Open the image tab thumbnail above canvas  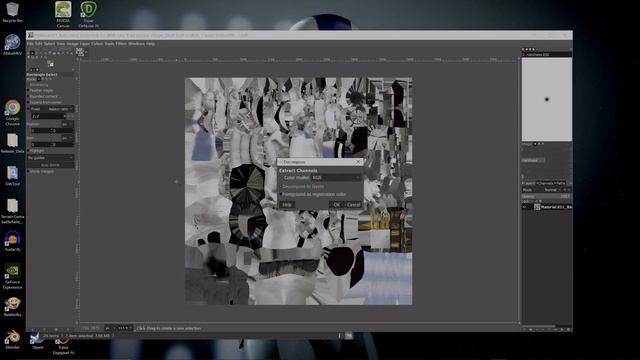tap(80, 52)
